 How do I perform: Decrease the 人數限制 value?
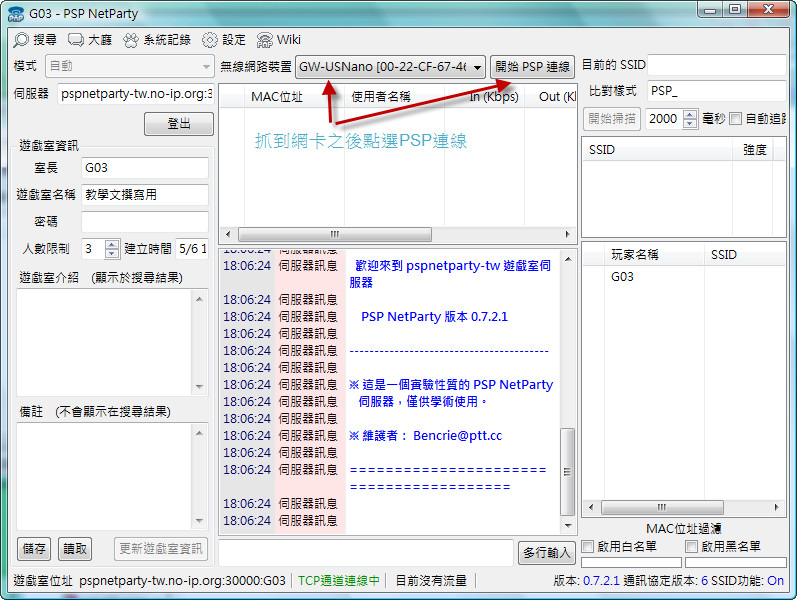pyautogui.click(x=112, y=253)
